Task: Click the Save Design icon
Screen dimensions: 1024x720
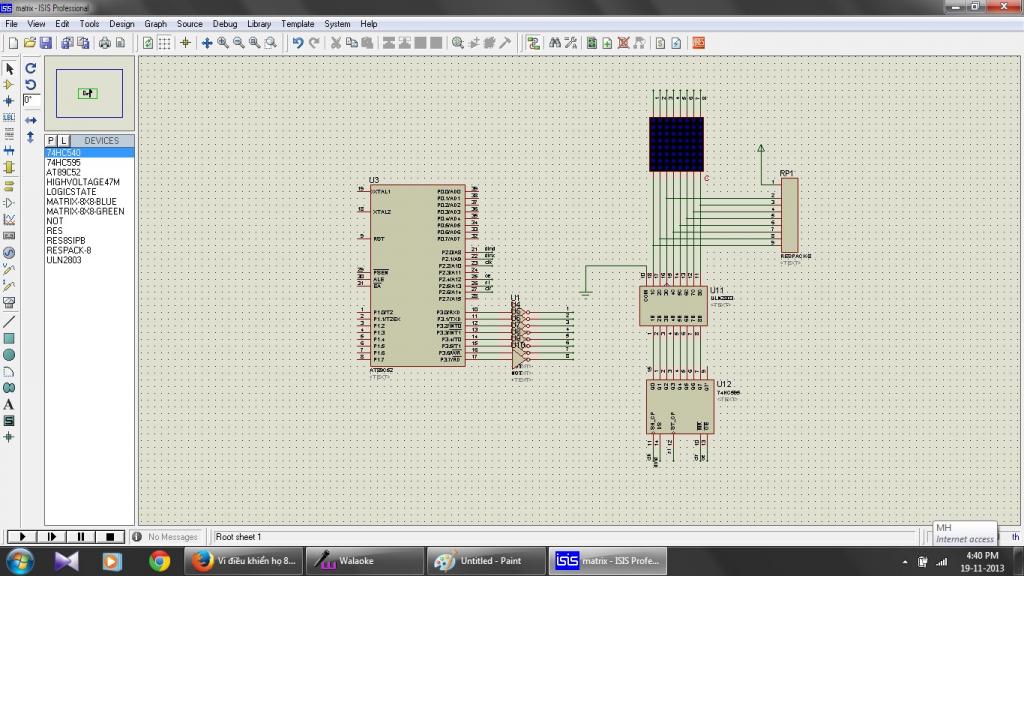Action: (x=46, y=43)
